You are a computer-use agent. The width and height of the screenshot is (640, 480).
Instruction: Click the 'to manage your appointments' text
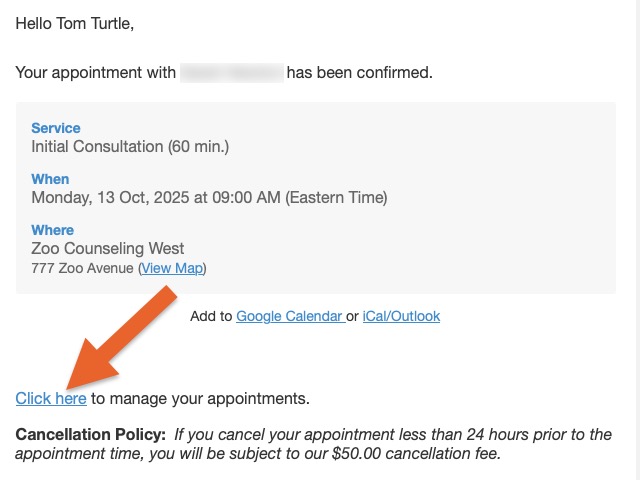click(200, 398)
